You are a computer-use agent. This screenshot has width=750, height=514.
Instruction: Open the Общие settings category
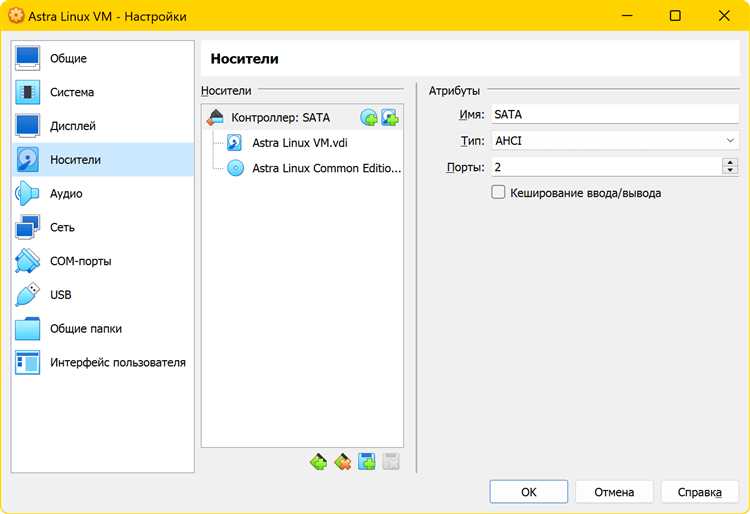[x=102, y=58]
